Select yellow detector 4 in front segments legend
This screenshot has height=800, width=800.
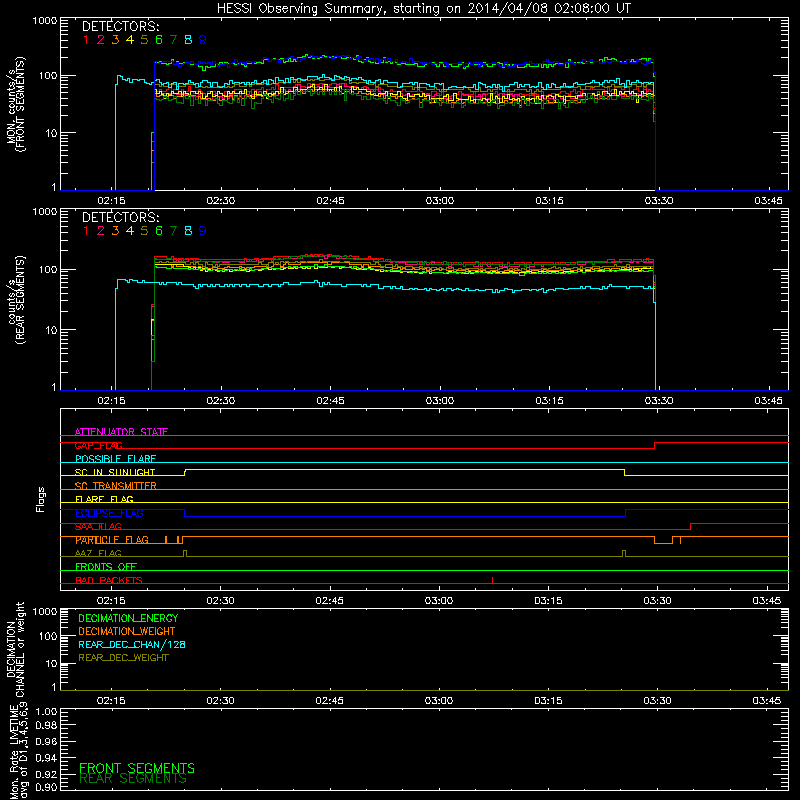coord(130,40)
